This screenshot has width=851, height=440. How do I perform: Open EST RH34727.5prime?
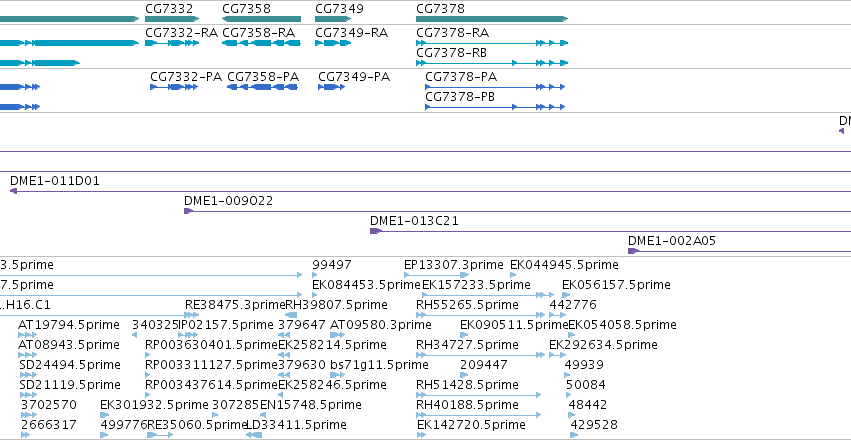coord(467,345)
